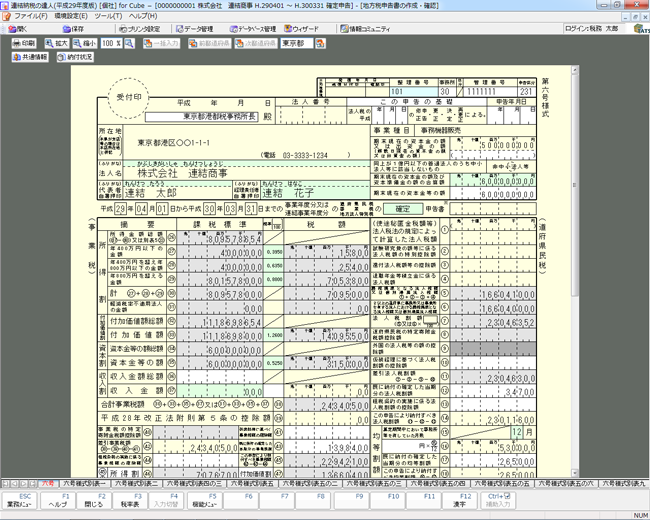Go to previous prefecture 前都道府県
This screenshot has height=520, width=650.
coord(210,43)
